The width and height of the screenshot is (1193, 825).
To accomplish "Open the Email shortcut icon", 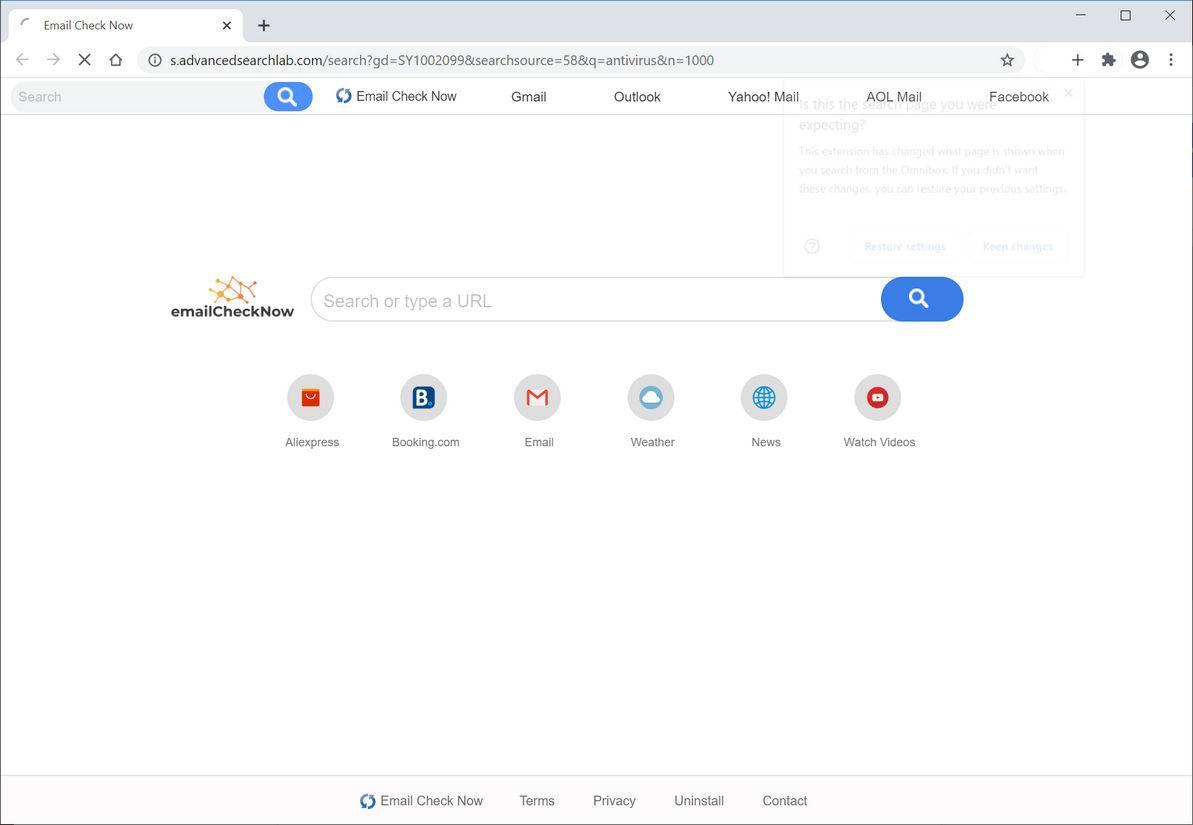I will point(537,397).
